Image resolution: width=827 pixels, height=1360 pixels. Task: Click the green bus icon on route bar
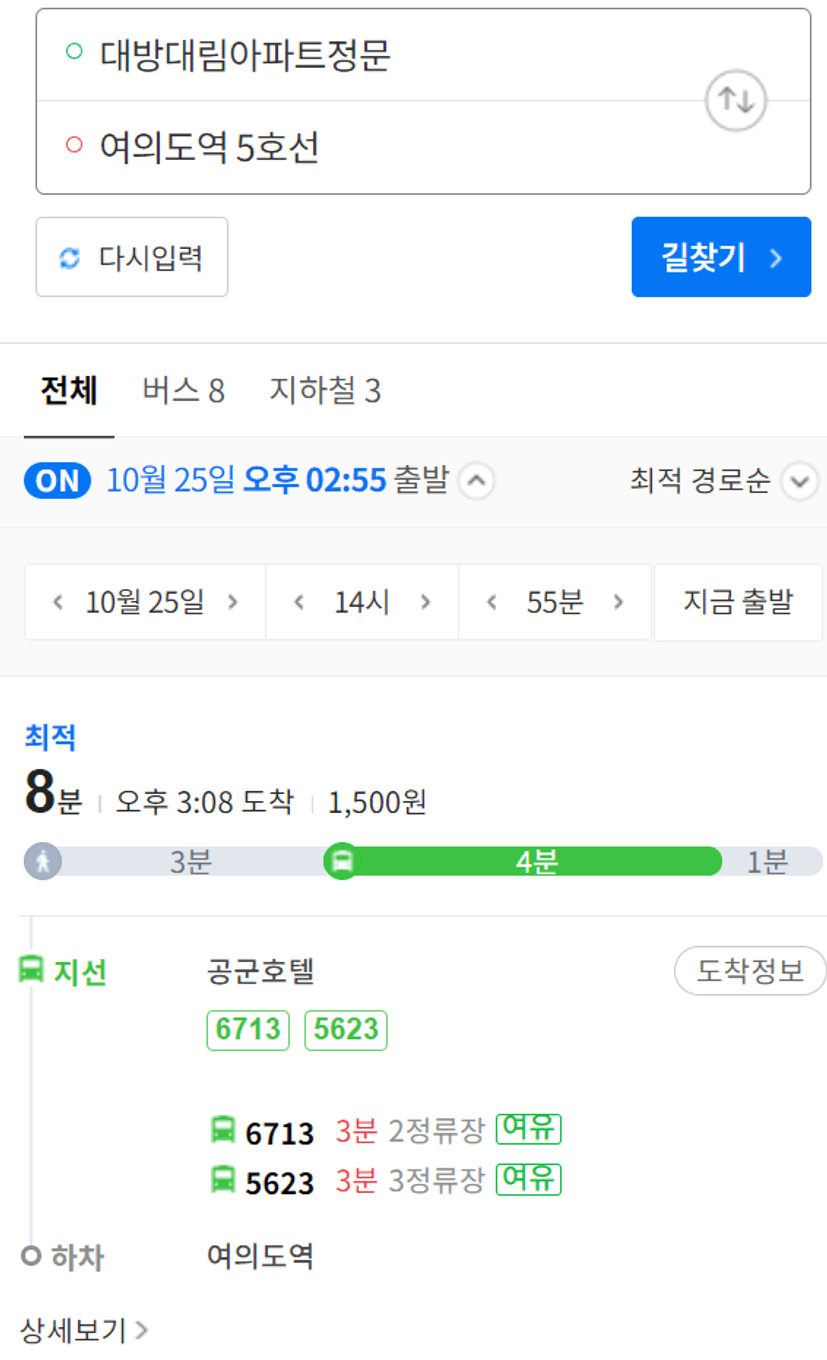click(x=342, y=861)
